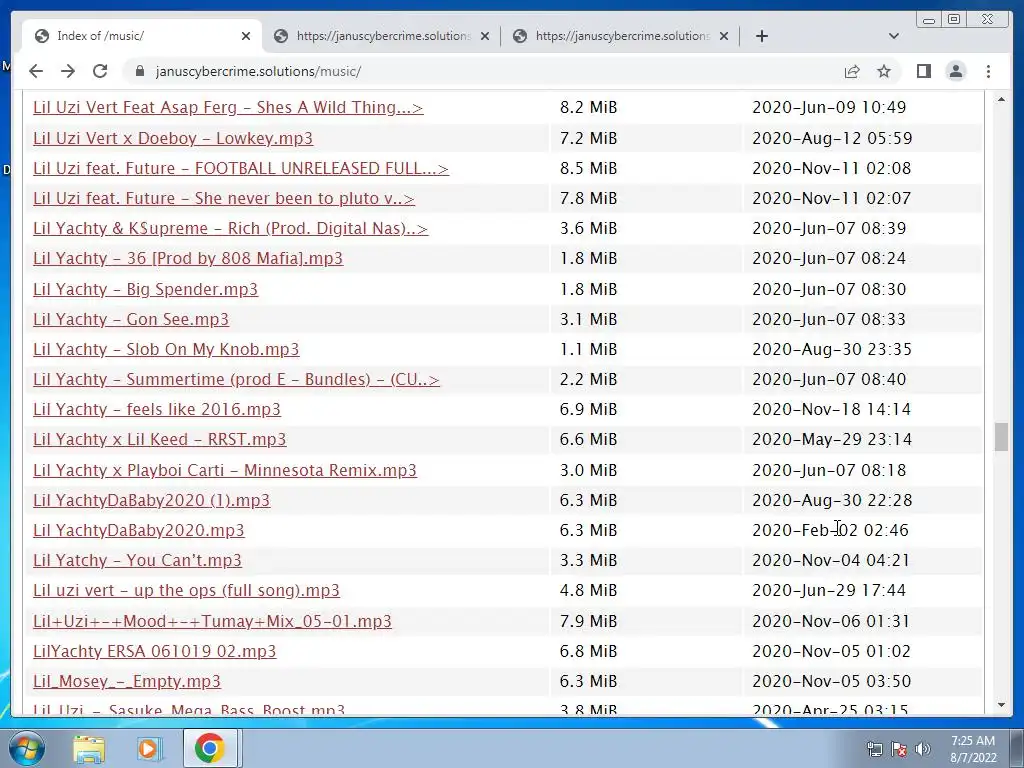Reload the music index page
This screenshot has height=768, width=1024.
pyautogui.click(x=100, y=71)
